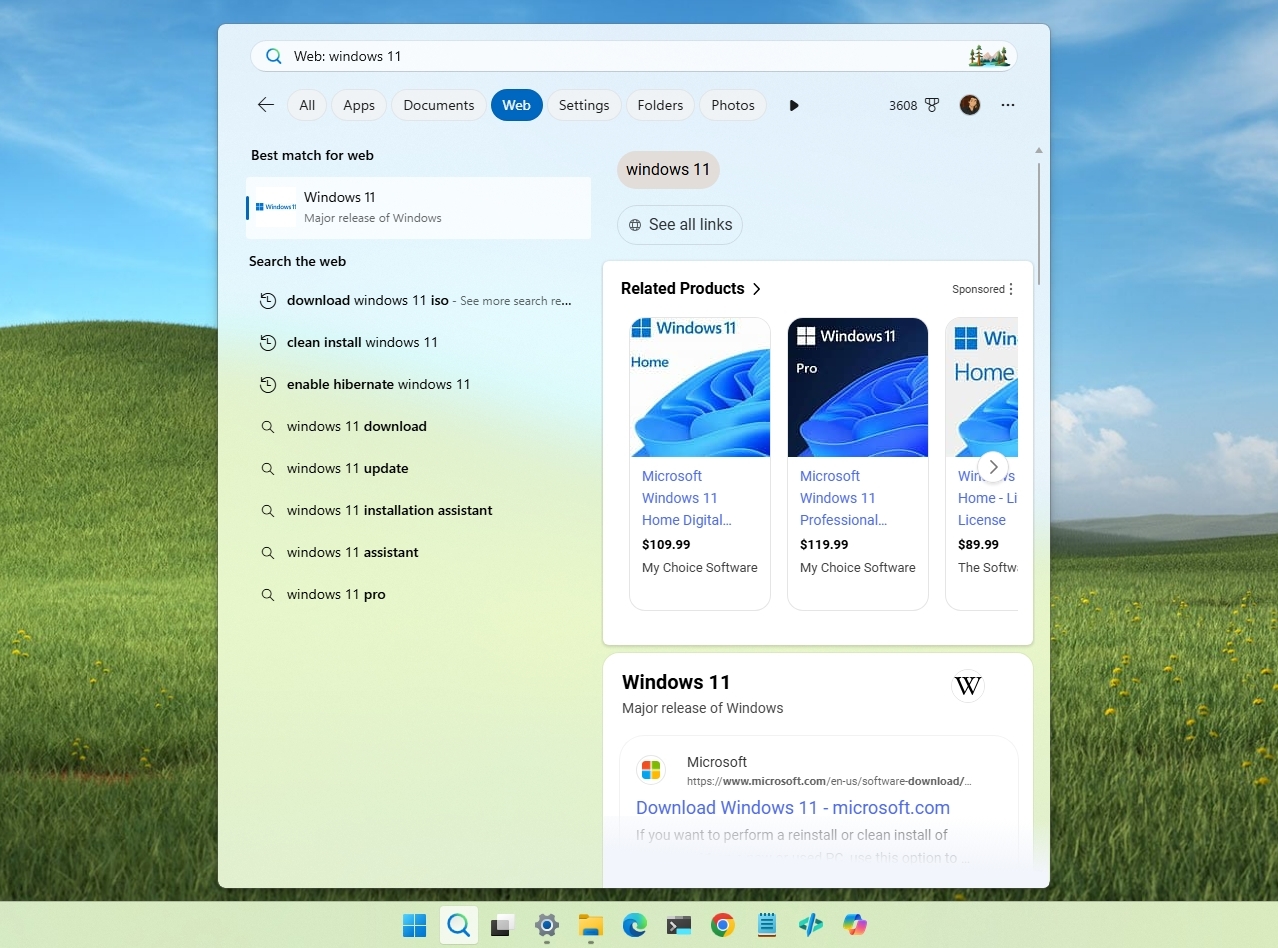Click the magnifier icon beside windows 11 pro
Viewport: 1278px width, 948px height.
point(267,594)
